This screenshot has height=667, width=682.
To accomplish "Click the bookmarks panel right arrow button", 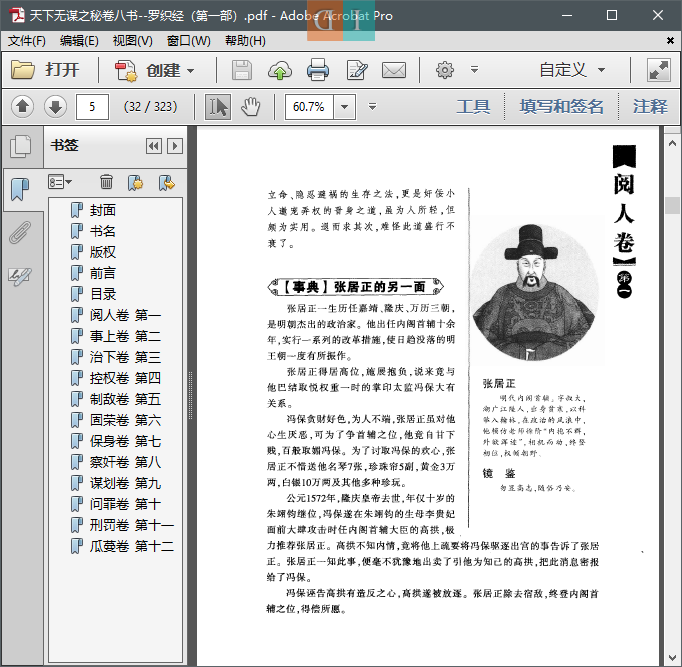I will pos(175,146).
